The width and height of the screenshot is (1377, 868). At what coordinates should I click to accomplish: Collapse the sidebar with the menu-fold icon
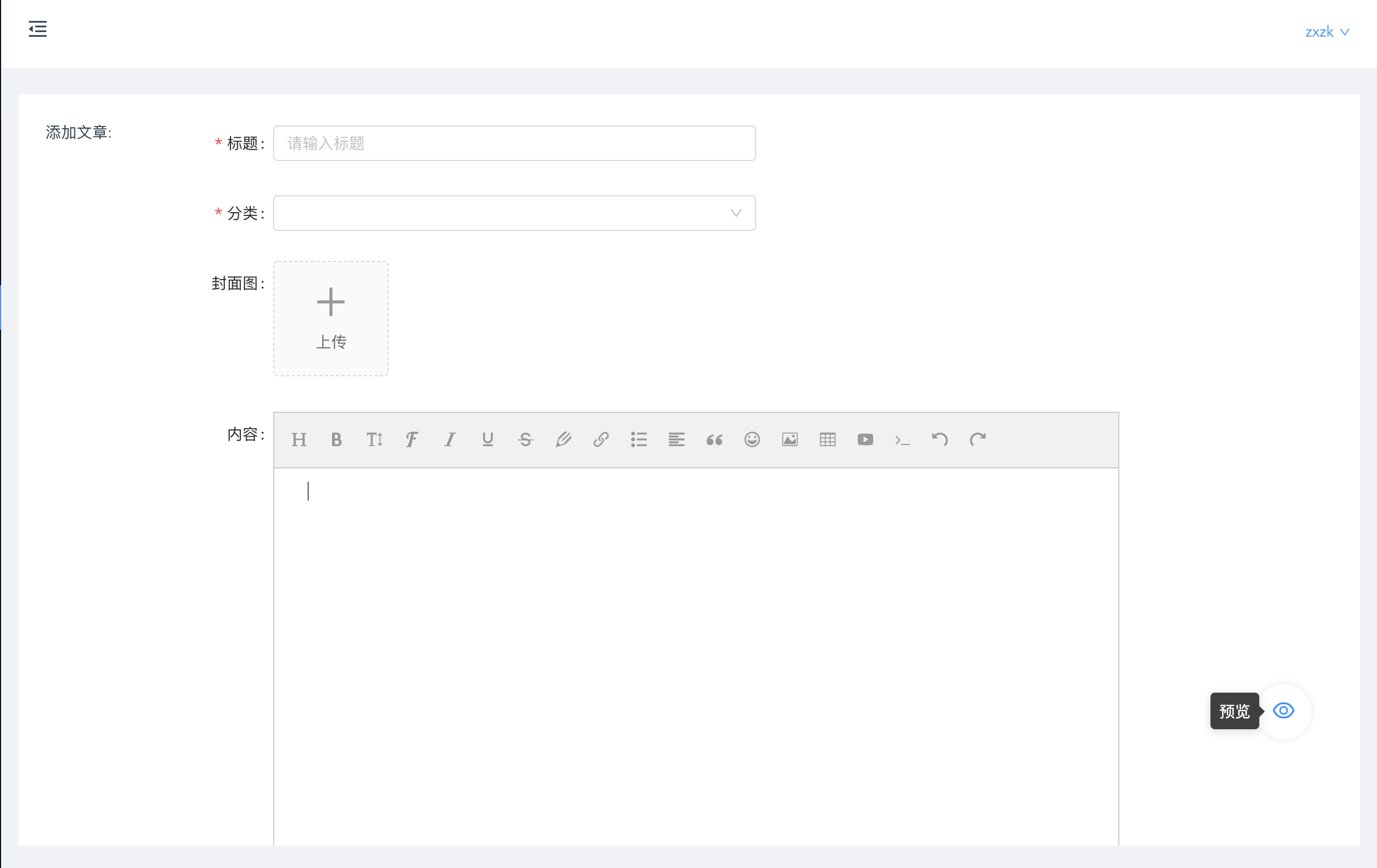pos(38,28)
